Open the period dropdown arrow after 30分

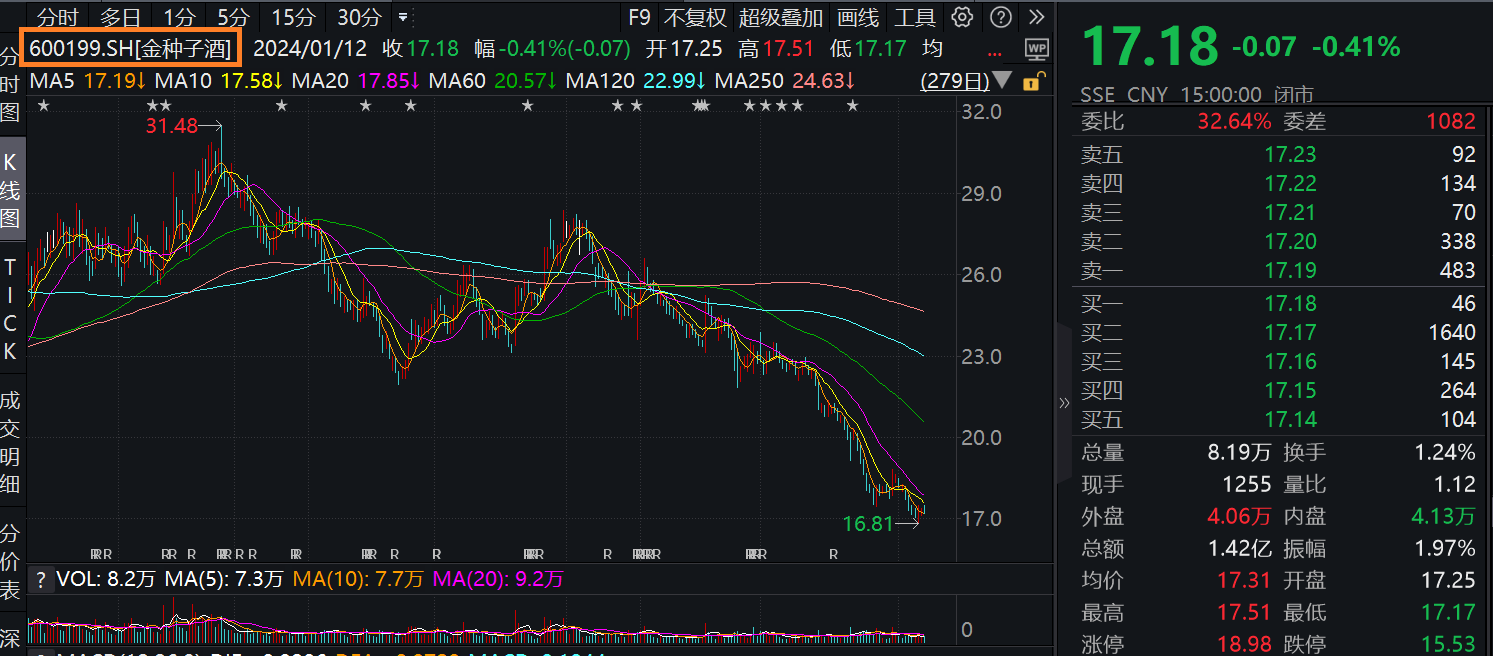[x=403, y=17]
